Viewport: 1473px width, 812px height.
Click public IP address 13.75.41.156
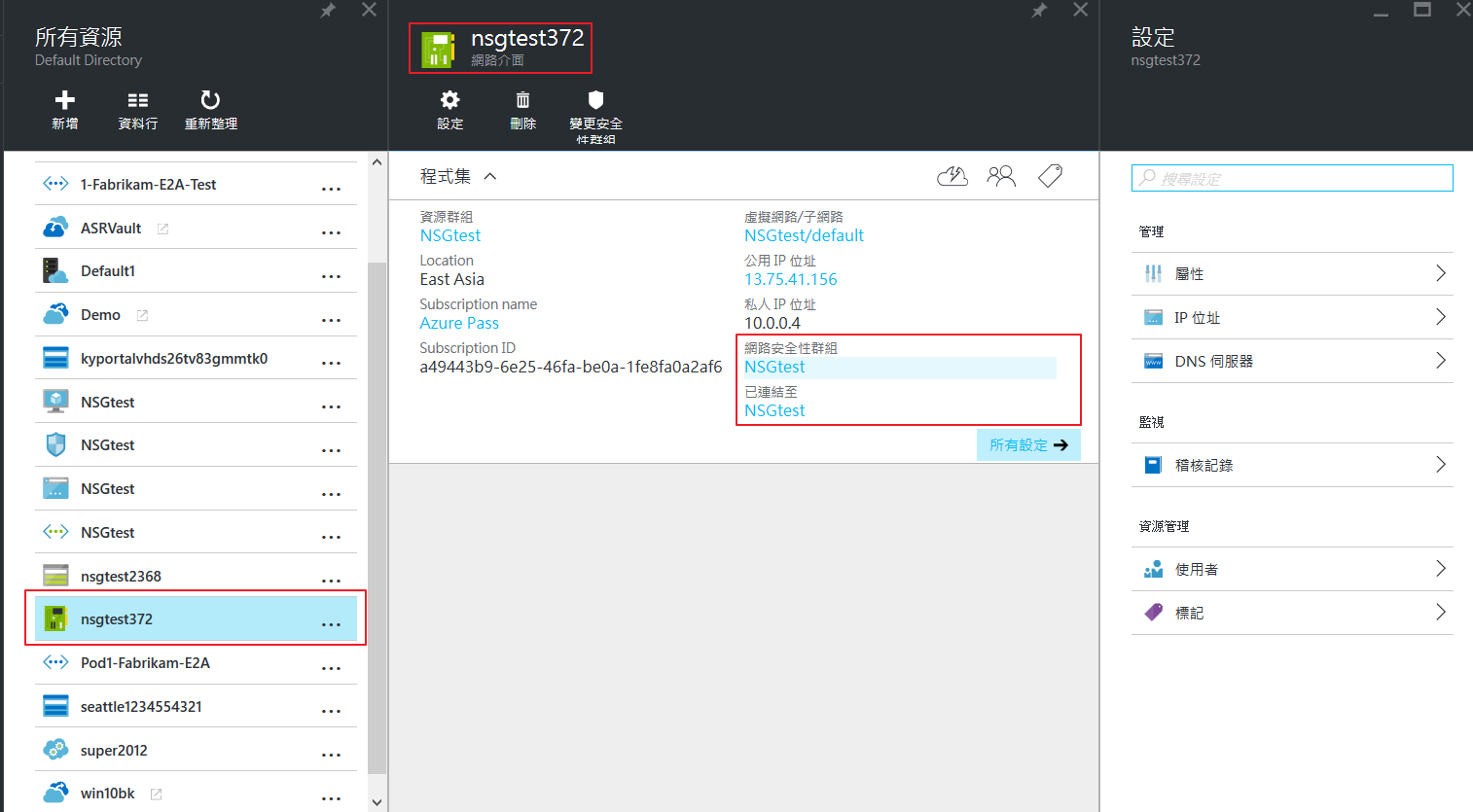(x=790, y=279)
